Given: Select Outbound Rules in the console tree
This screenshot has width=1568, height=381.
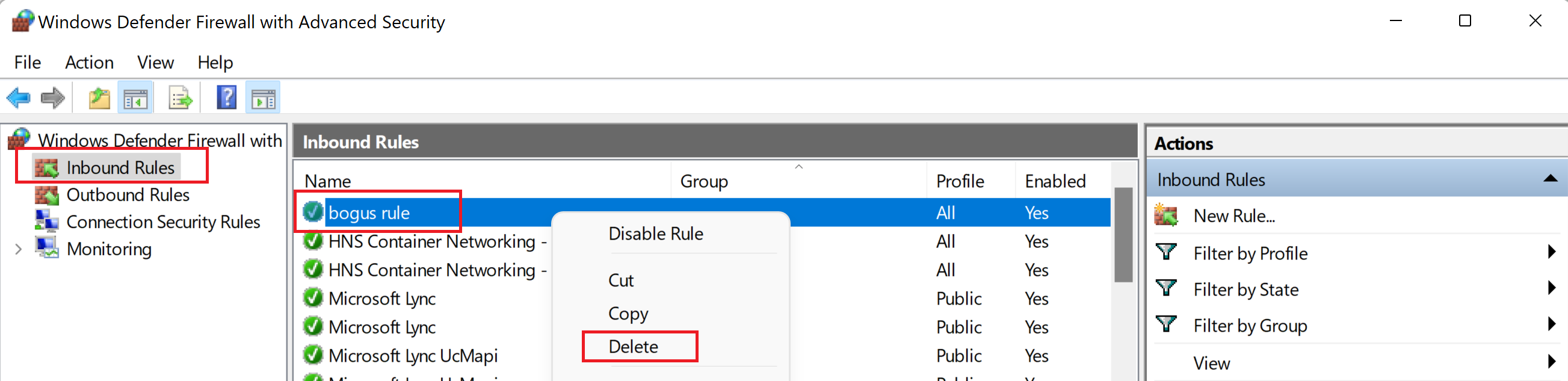Looking at the screenshot, I should (128, 195).
